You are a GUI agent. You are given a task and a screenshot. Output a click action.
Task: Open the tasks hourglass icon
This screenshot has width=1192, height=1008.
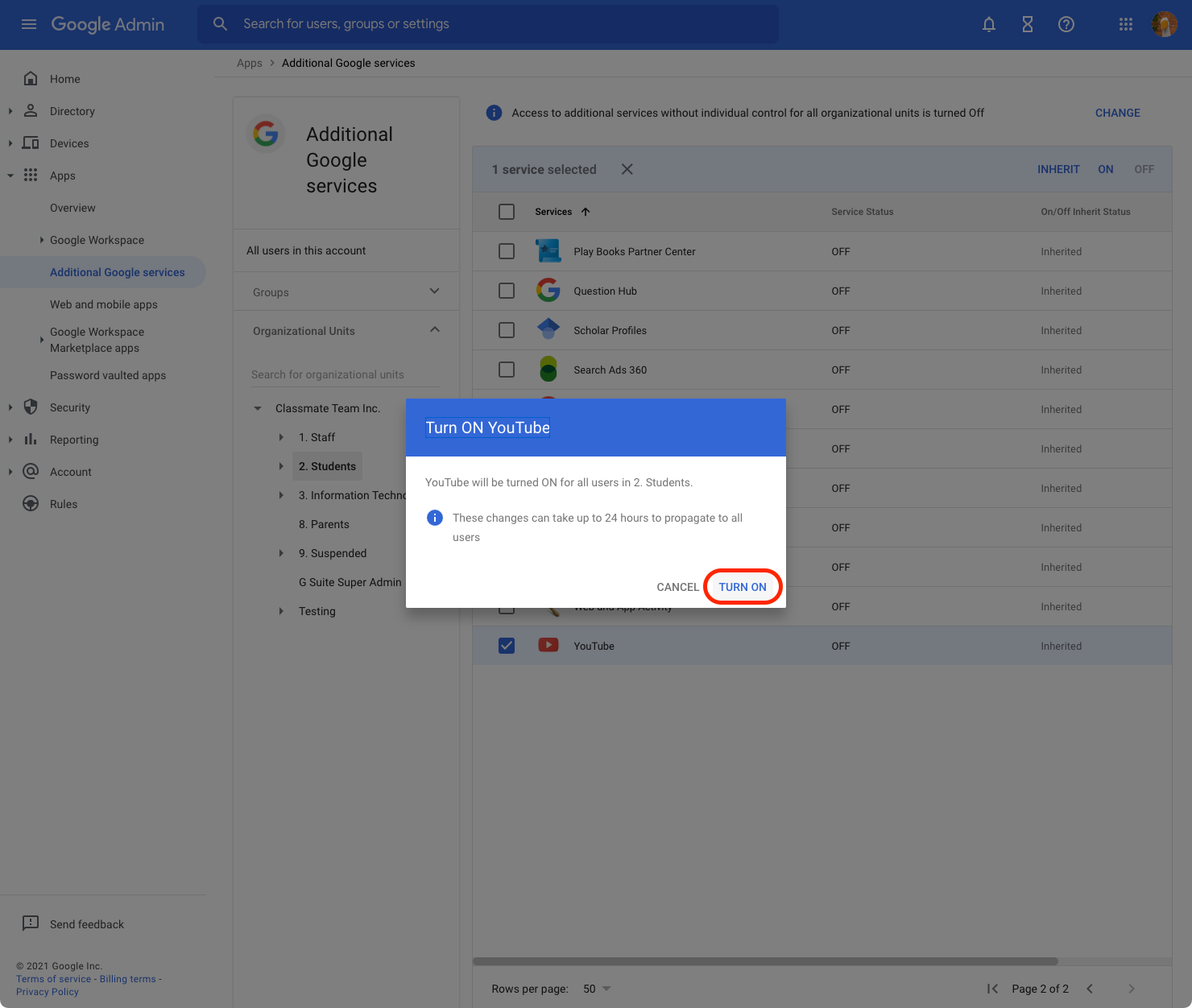(x=1028, y=24)
